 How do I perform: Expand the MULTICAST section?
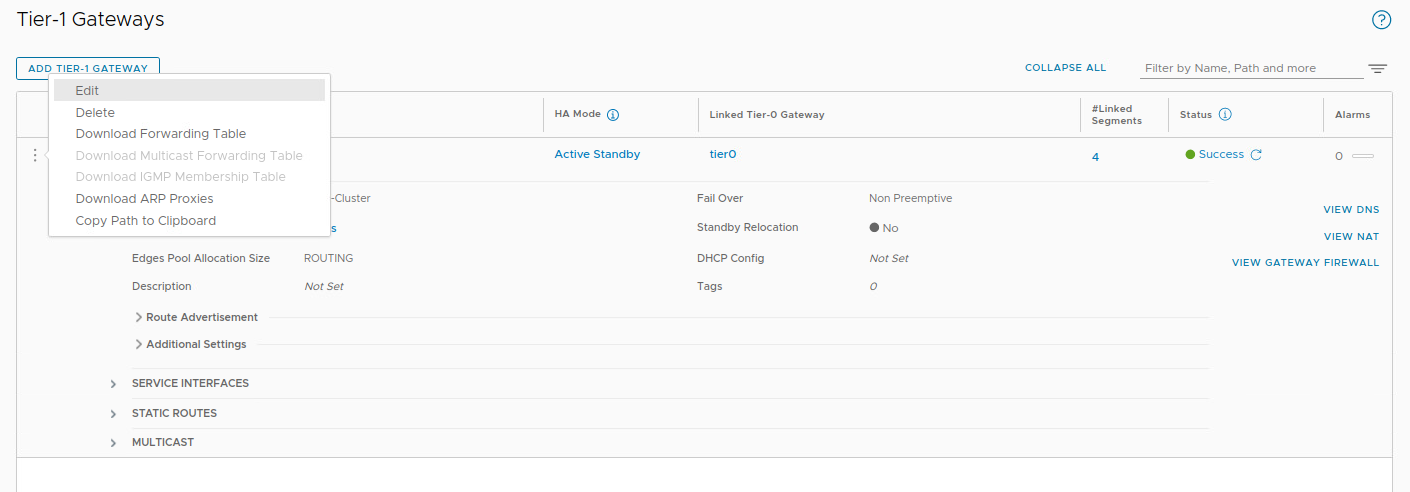(x=113, y=443)
